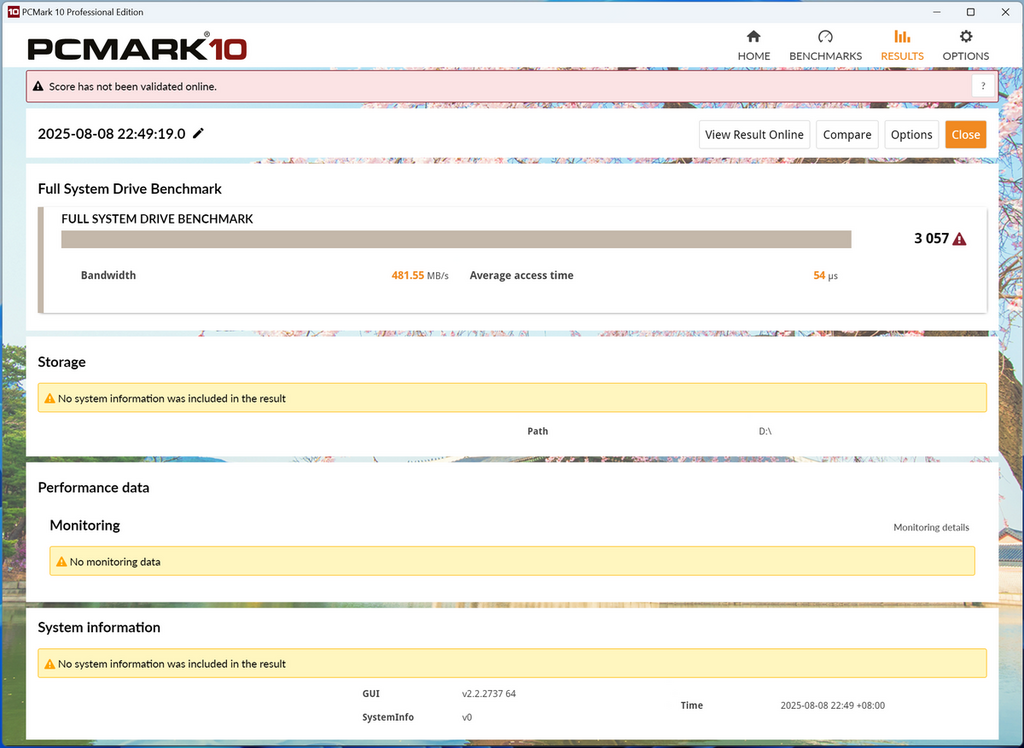Image resolution: width=1024 pixels, height=748 pixels.
Task: Click the Options gear icon
Action: coord(965,36)
